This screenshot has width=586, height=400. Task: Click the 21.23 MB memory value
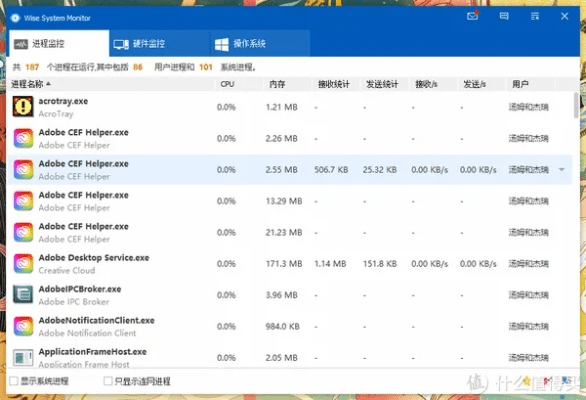284,233
